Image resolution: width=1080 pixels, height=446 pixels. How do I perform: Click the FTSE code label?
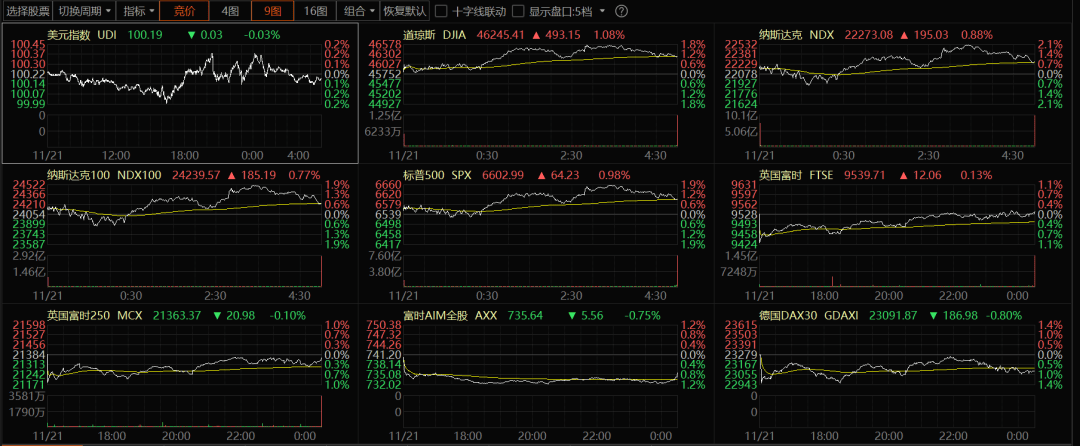(x=821, y=175)
